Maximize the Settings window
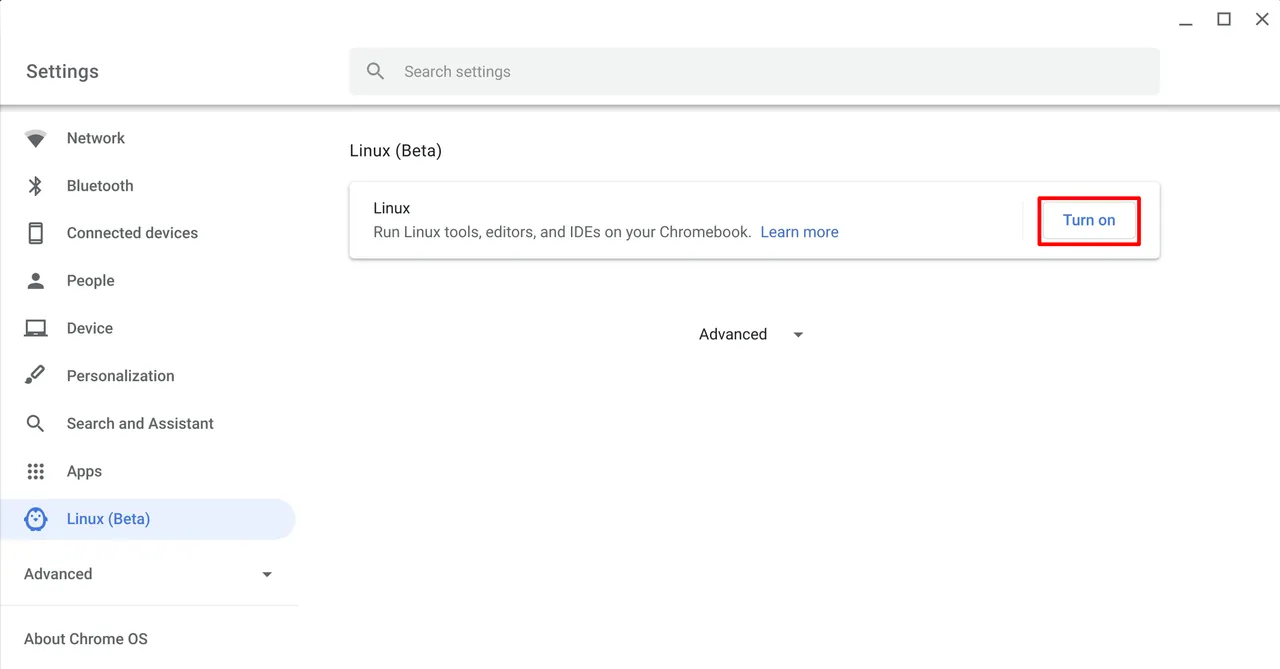This screenshot has height=669, width=1280. pyautogui.click(x=1223, y=19)
